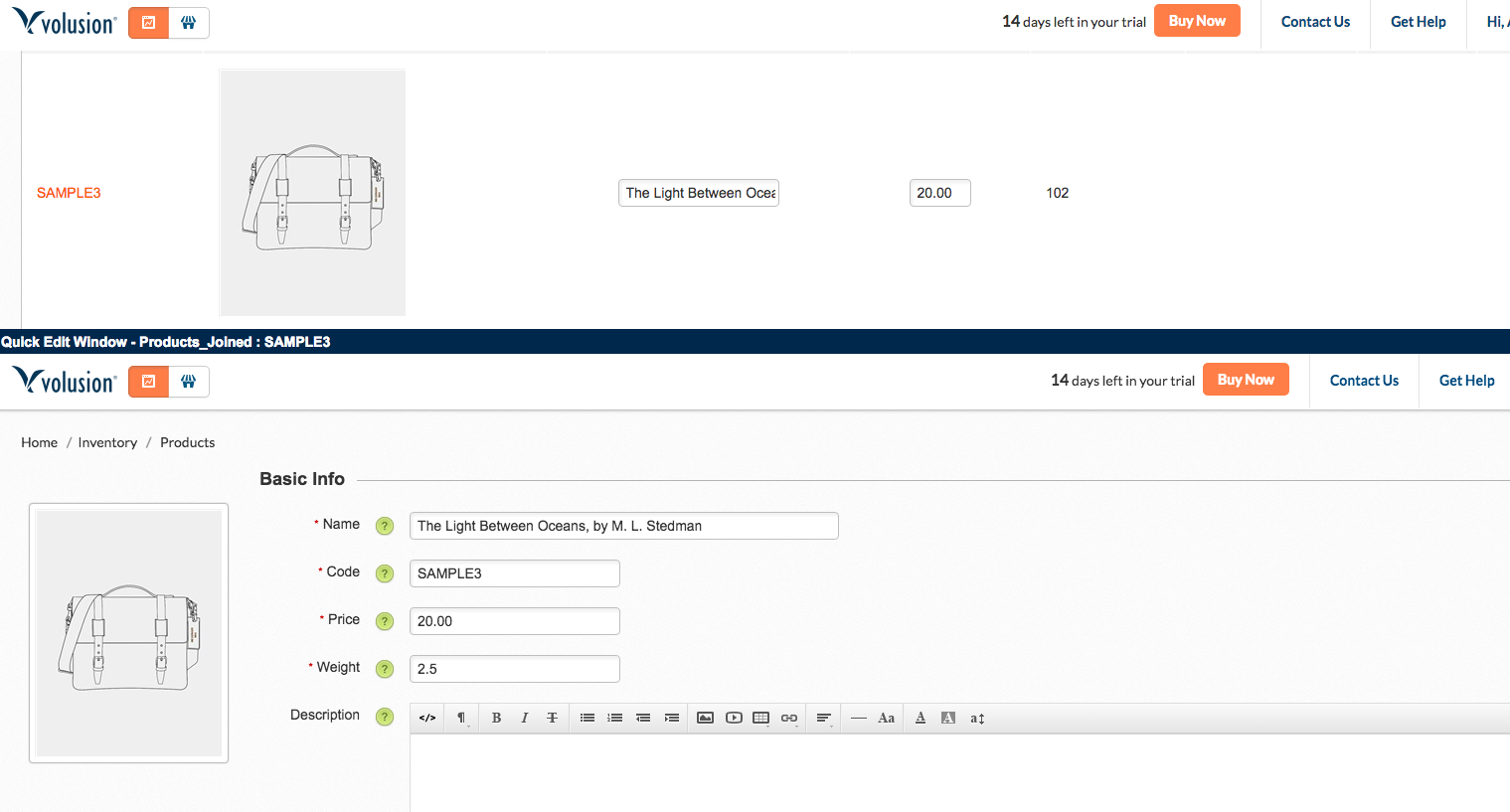Open Get Help in top header

pyautogui.click(x=1419, y=22)
